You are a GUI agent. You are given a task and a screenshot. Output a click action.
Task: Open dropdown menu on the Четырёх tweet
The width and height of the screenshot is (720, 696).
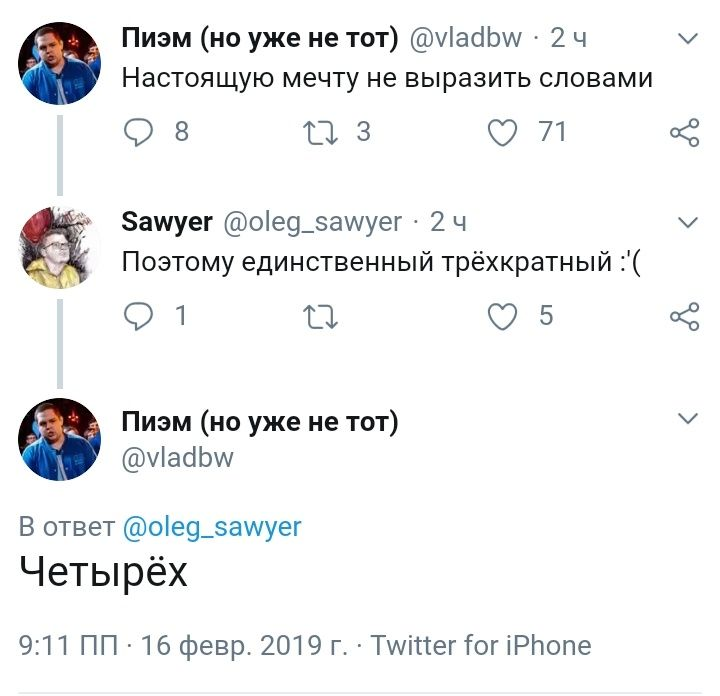(688, 419)
